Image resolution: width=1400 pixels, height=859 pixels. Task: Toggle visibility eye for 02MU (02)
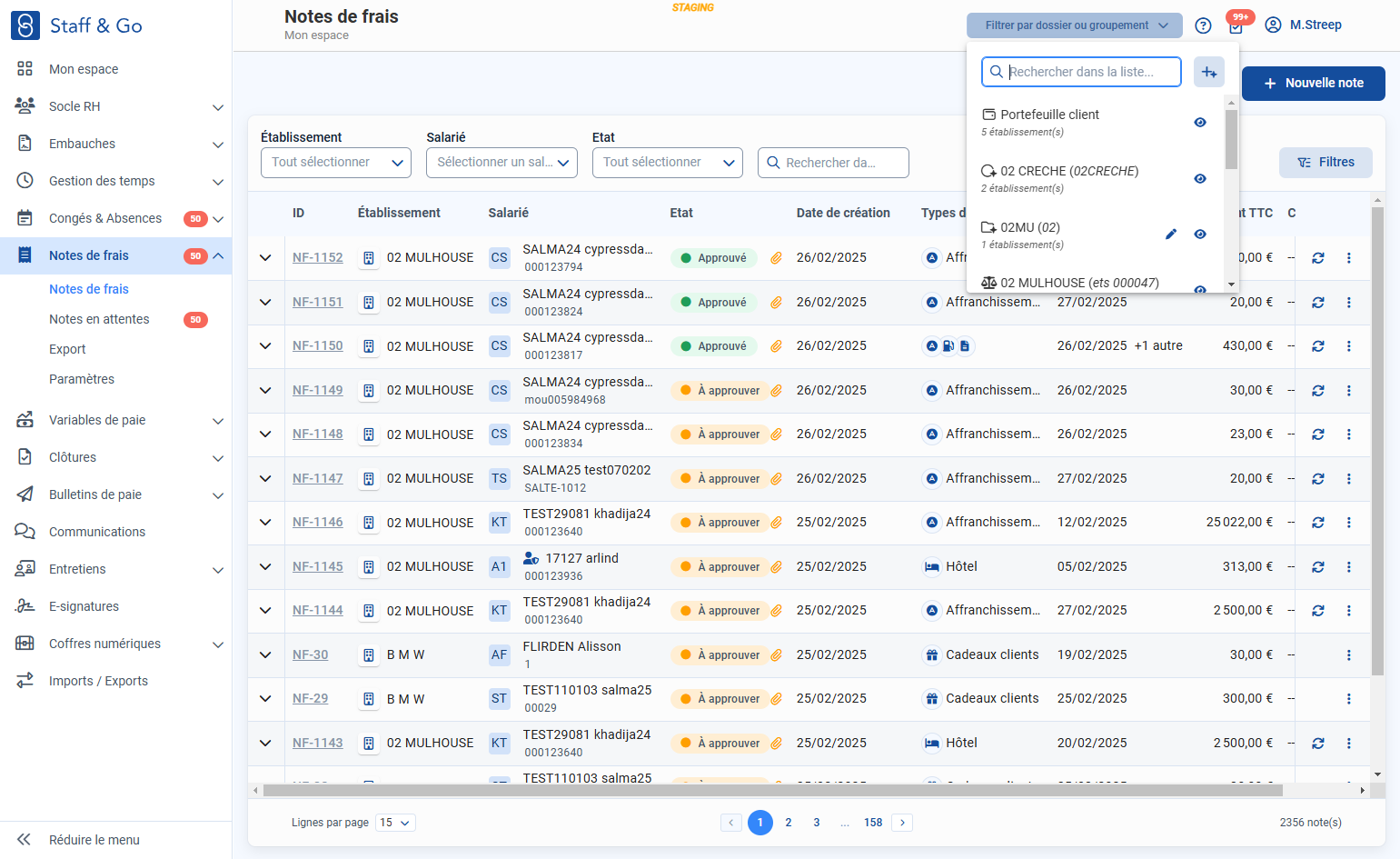coord(1200,235)
